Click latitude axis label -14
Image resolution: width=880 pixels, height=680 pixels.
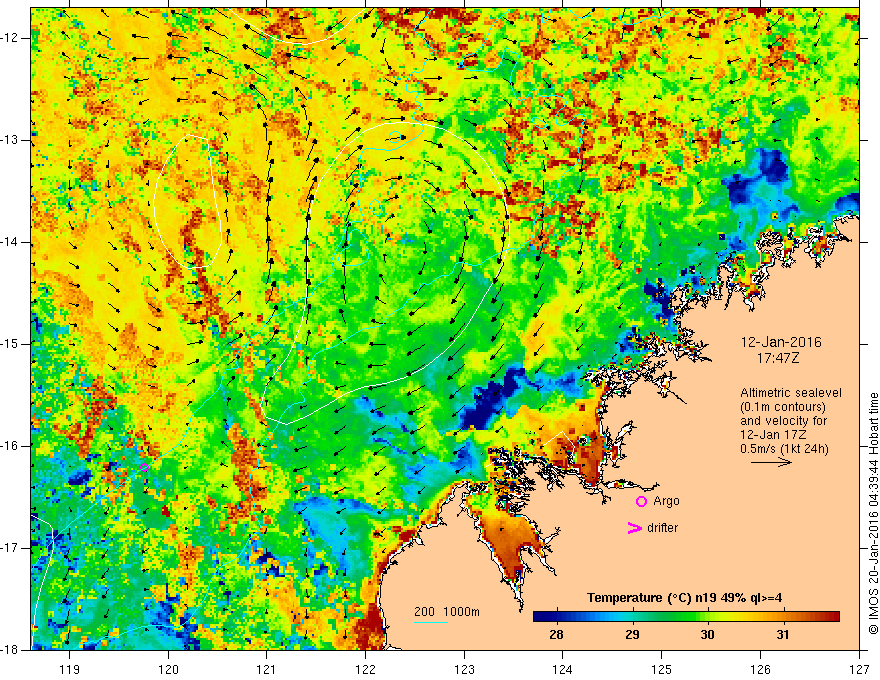pyautogui.click(x=10, y=242)
